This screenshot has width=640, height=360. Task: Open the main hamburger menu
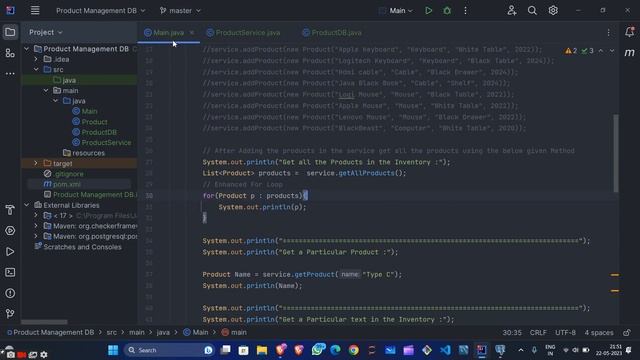[35, 10]
